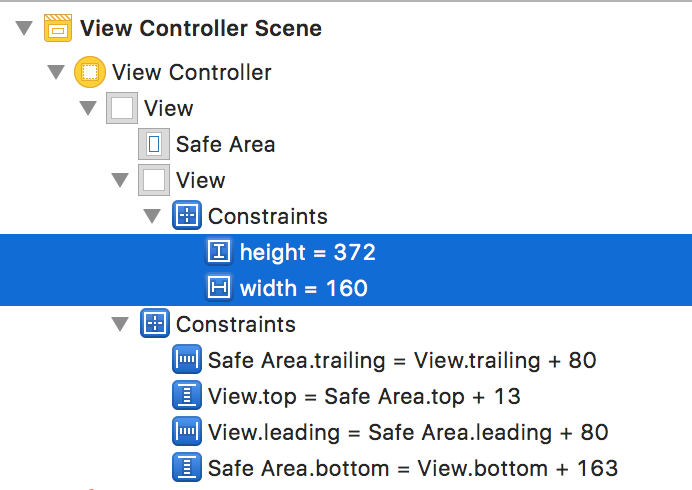Click the nested Constraints group icon

point(187,216)
